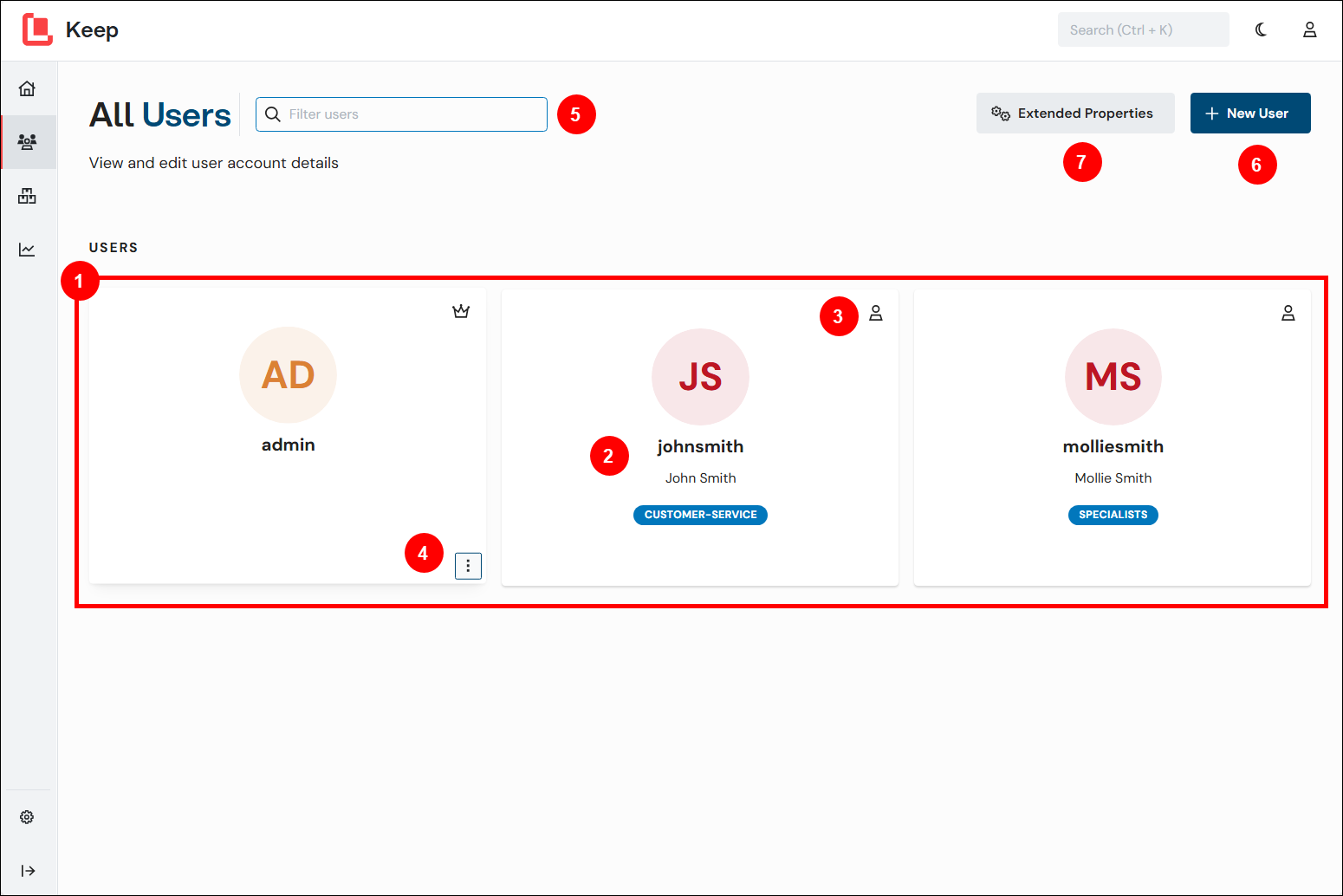Open the account profile icon in the top bar
The height and width of the screenshot is (896, 1343).
(1310, 29)
